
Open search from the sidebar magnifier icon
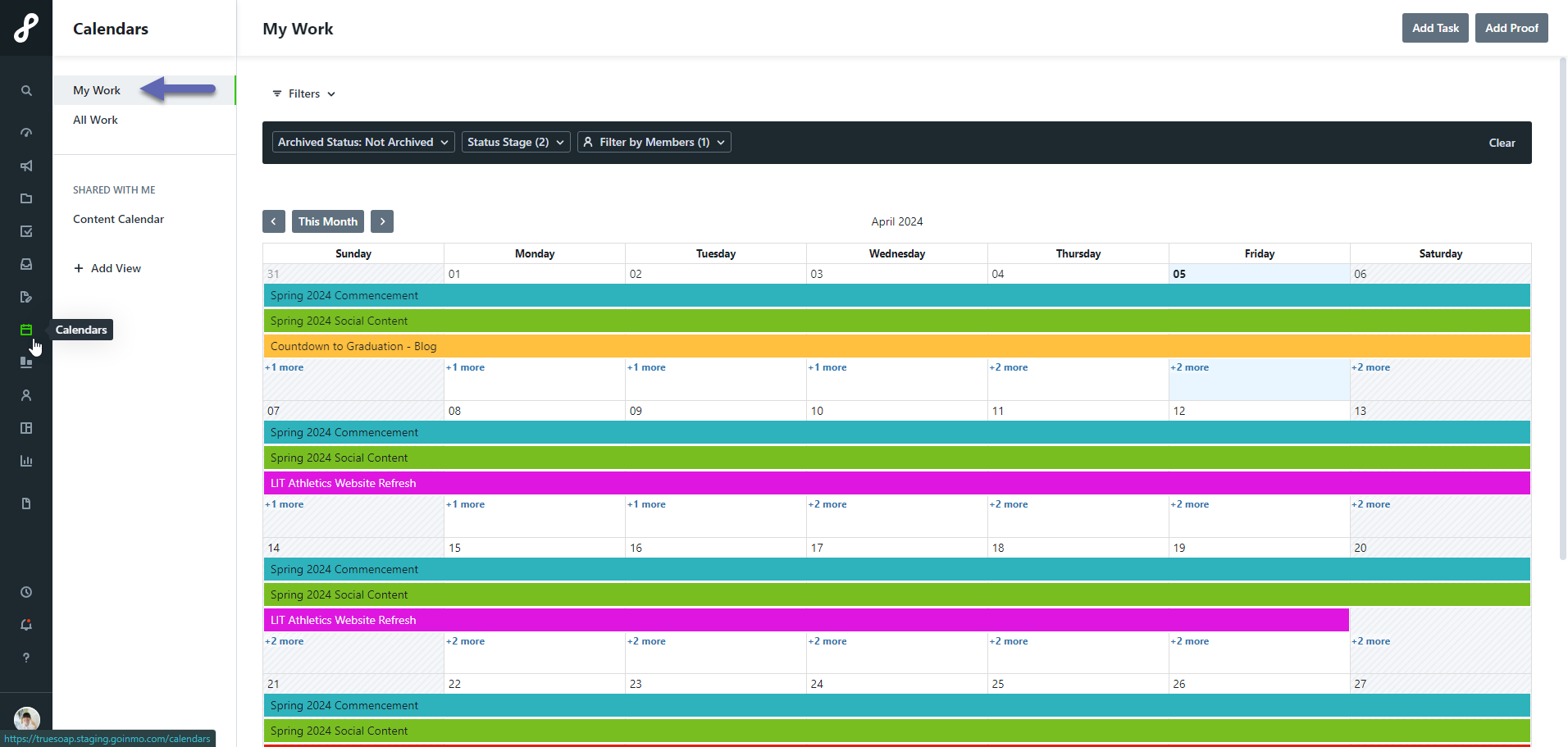point(26,91)
